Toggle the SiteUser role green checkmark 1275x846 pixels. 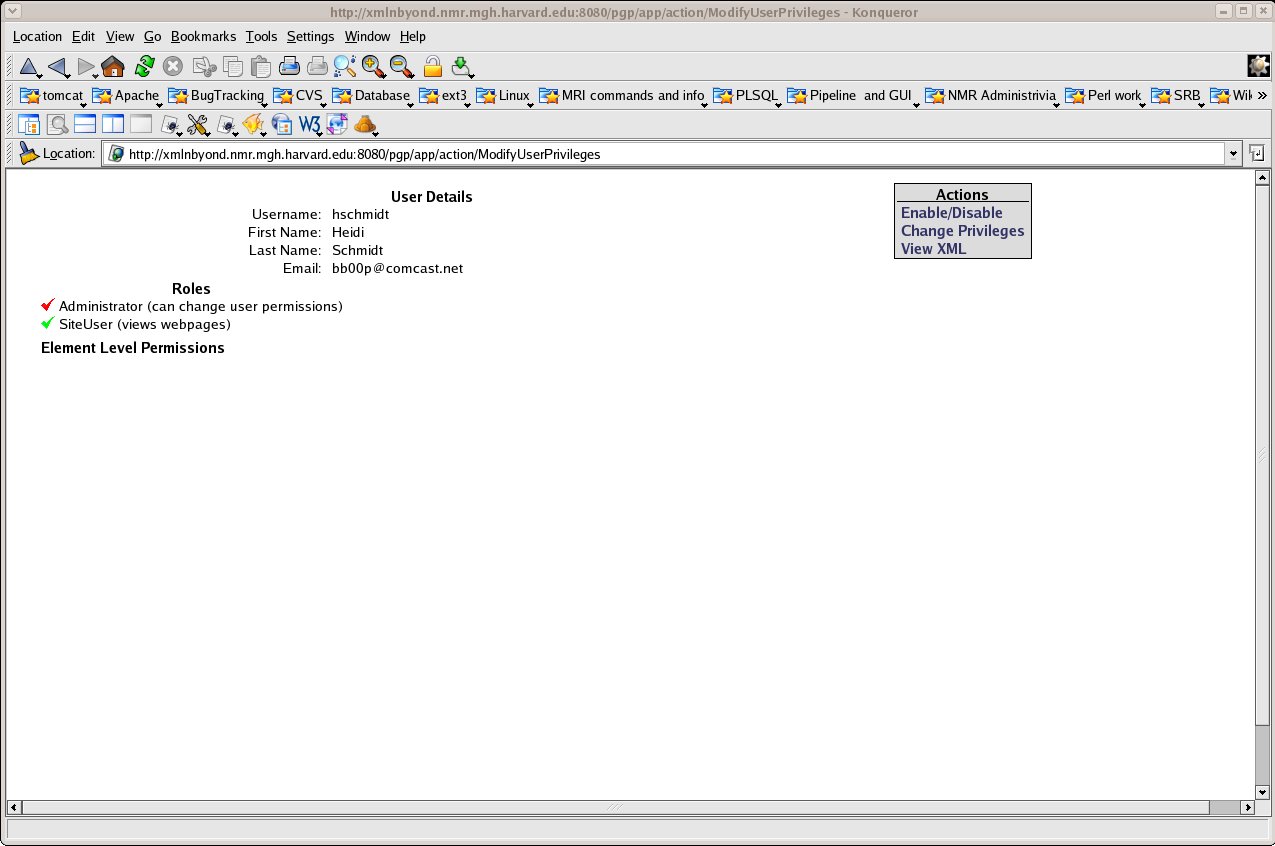point(47,323)
